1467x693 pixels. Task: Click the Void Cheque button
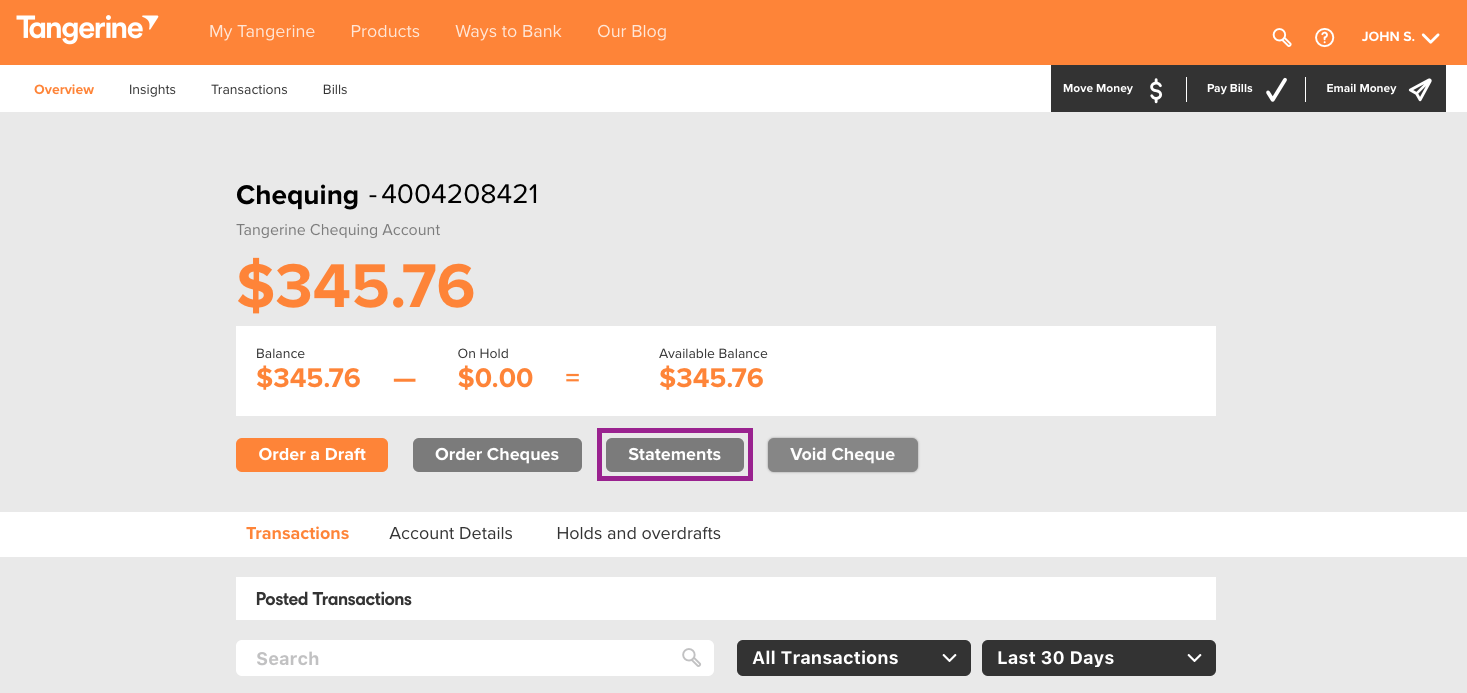point(842,454)
